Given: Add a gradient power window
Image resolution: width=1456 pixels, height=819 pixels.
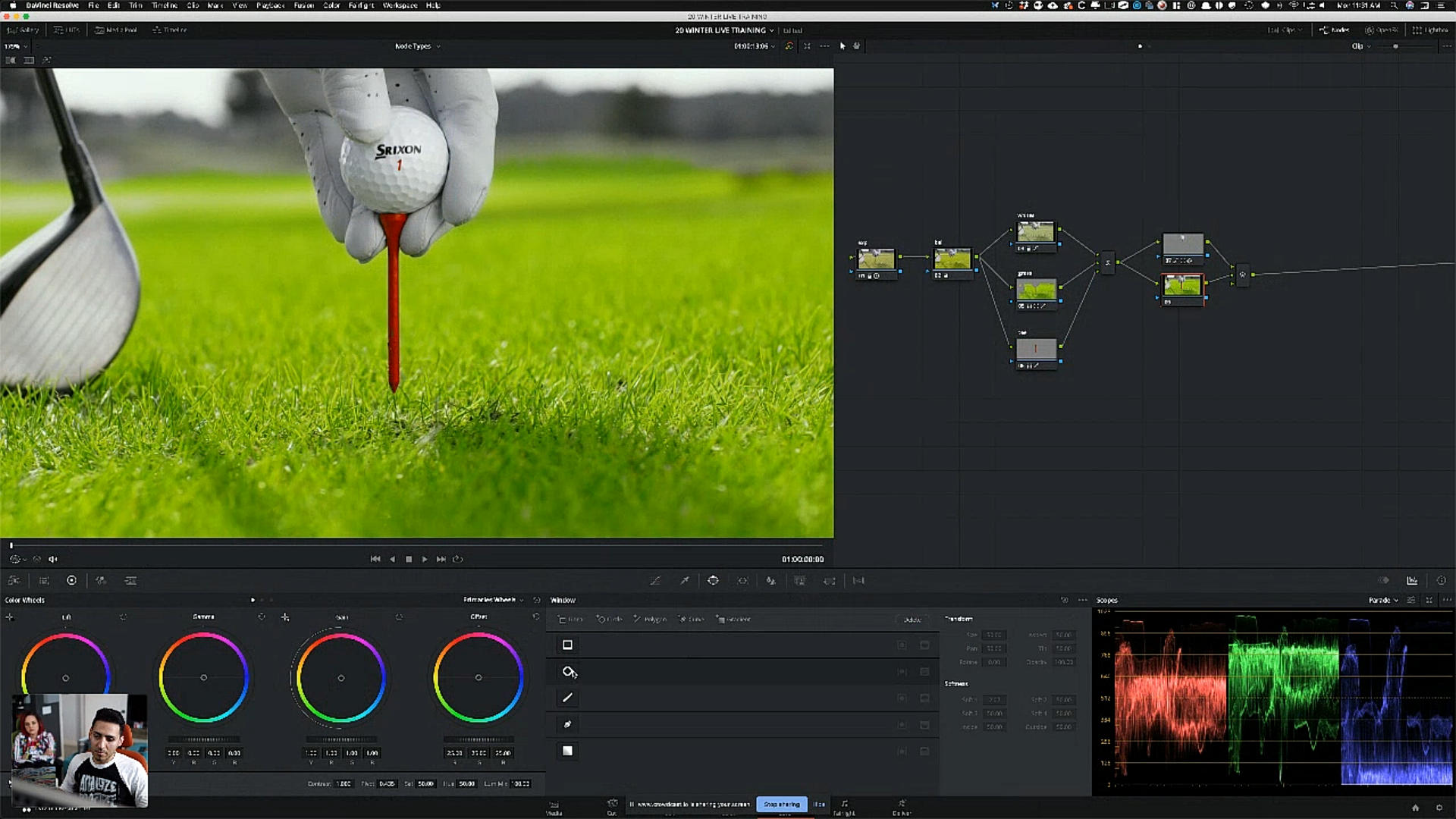Looking at the screenshot, I should [733, 620].
